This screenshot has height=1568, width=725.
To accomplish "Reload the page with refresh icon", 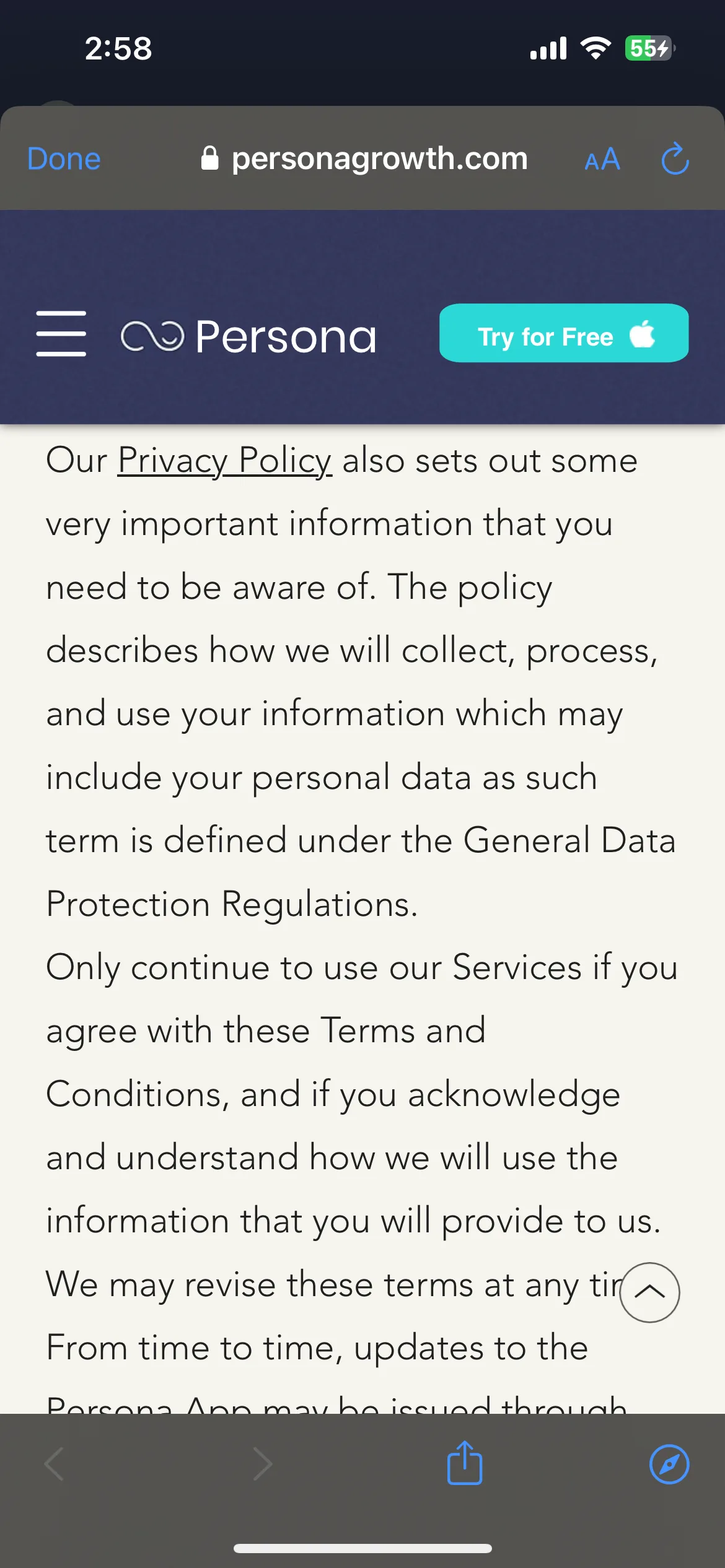I will click(x=675, y=159).
